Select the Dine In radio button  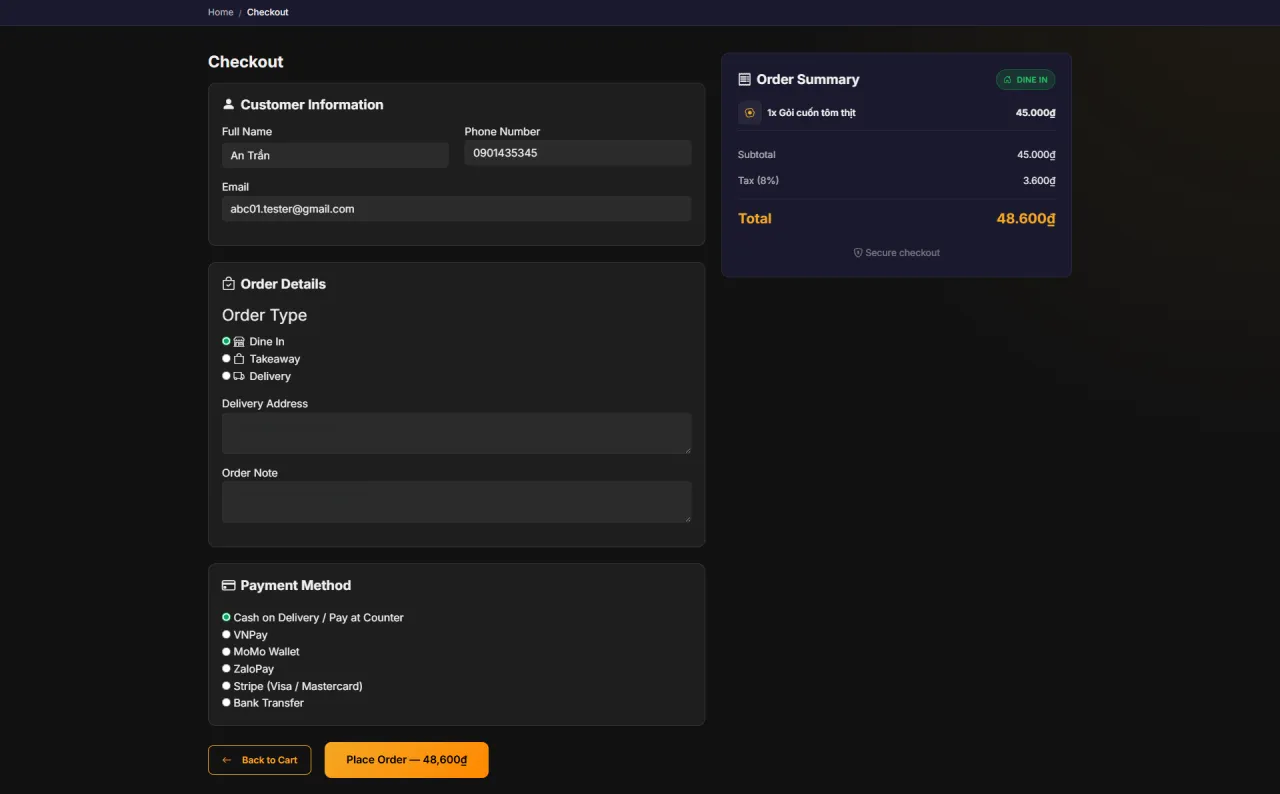226,341
